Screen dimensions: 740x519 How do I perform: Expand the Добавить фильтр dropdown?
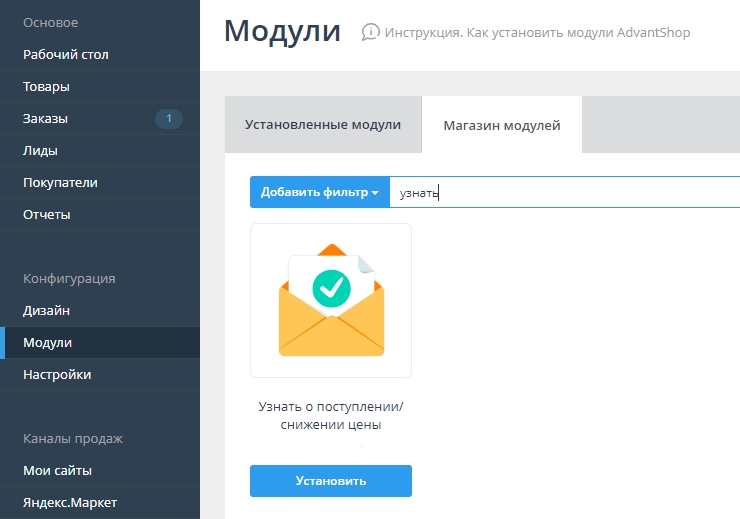(319, 193)
